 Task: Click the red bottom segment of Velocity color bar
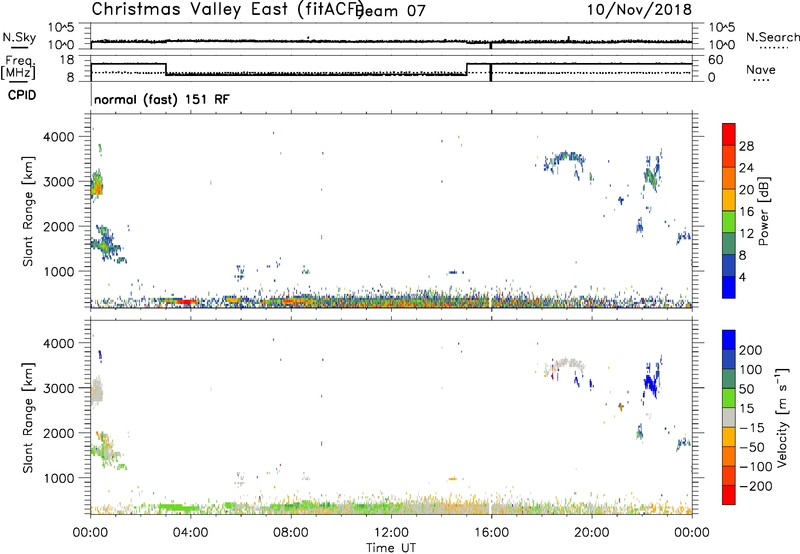(729, 495)
